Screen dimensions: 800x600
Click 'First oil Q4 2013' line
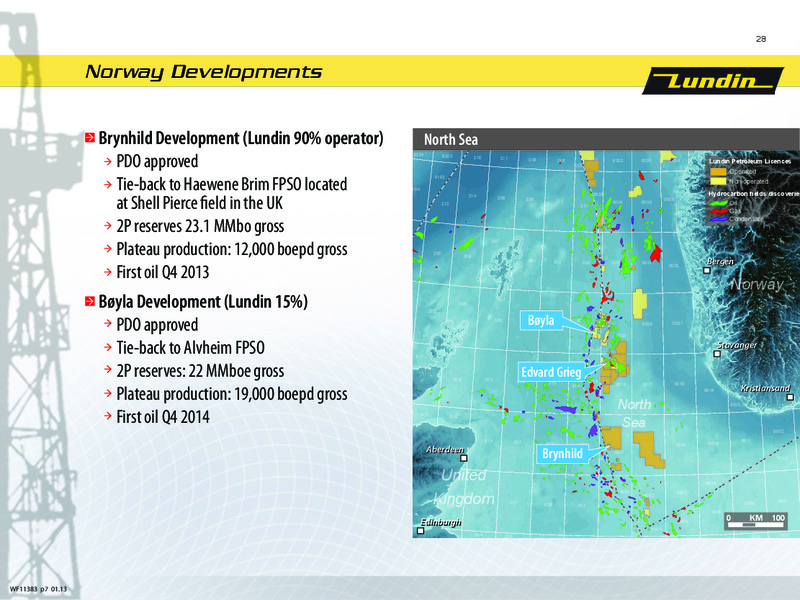[x=163, y=272]
